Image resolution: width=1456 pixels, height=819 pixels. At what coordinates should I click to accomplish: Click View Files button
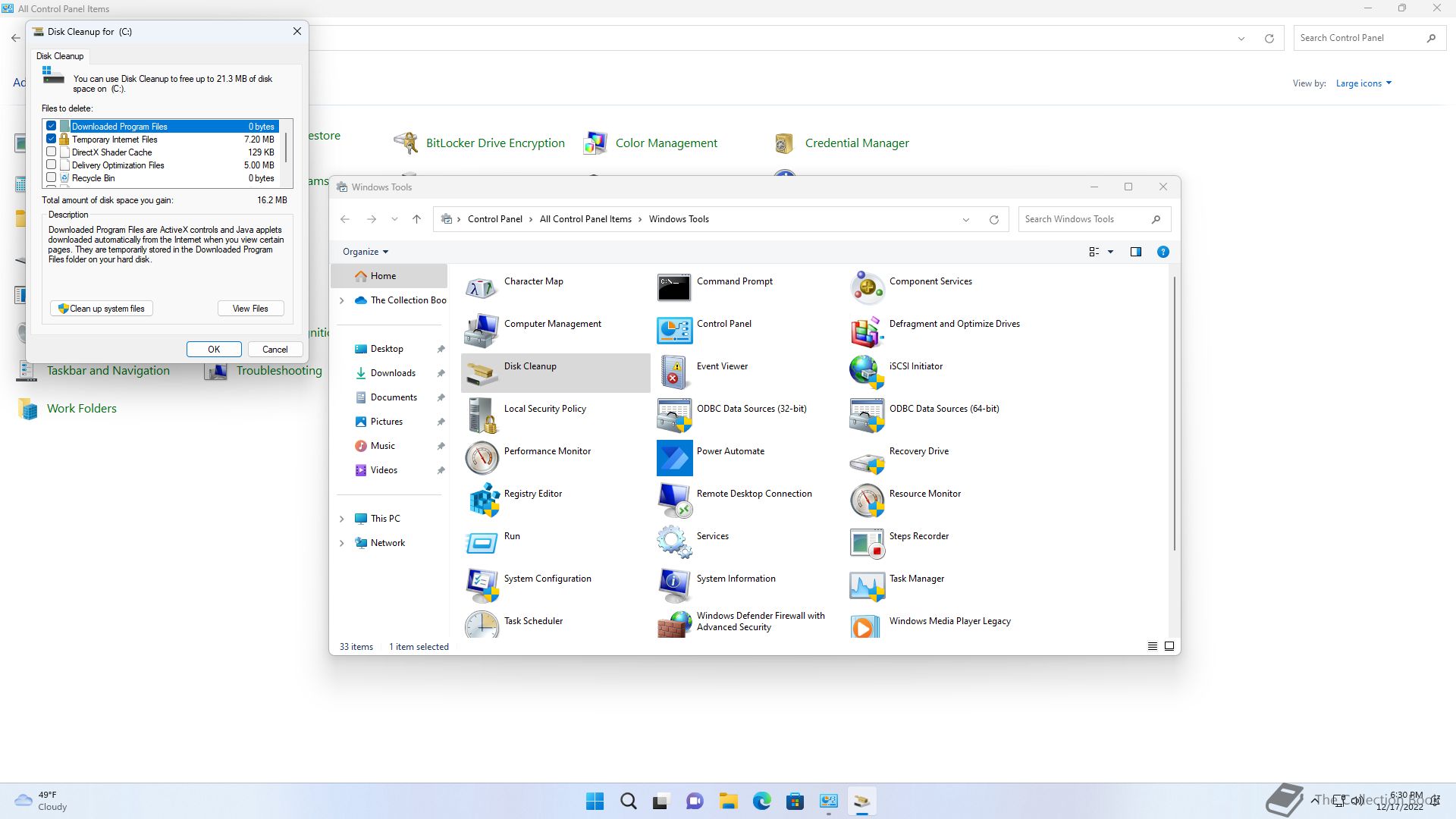(250, 309)
